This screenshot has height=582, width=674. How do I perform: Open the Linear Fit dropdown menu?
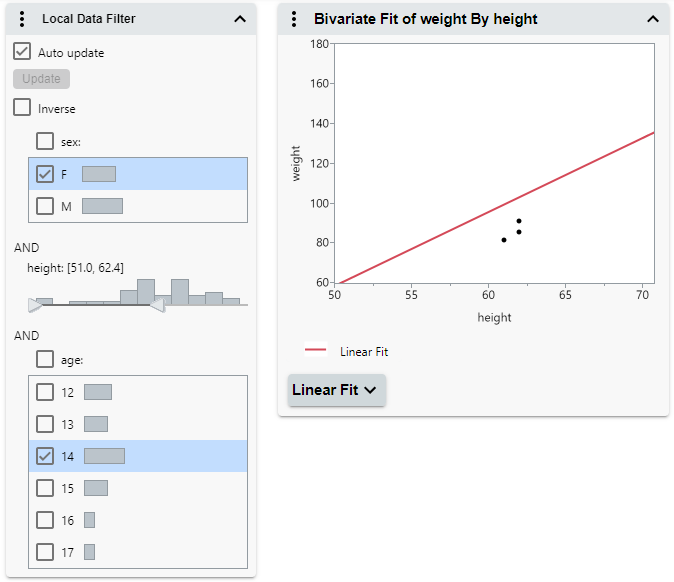point(335,390)
